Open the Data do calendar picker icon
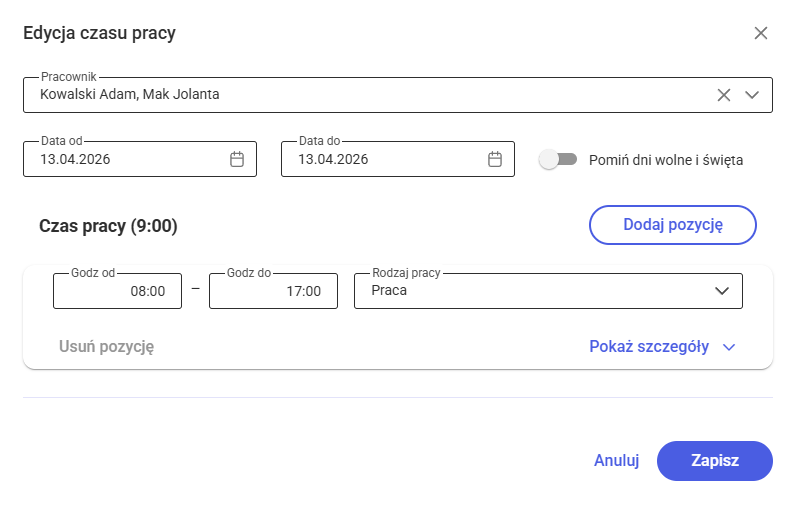 (x=495, y=159)
